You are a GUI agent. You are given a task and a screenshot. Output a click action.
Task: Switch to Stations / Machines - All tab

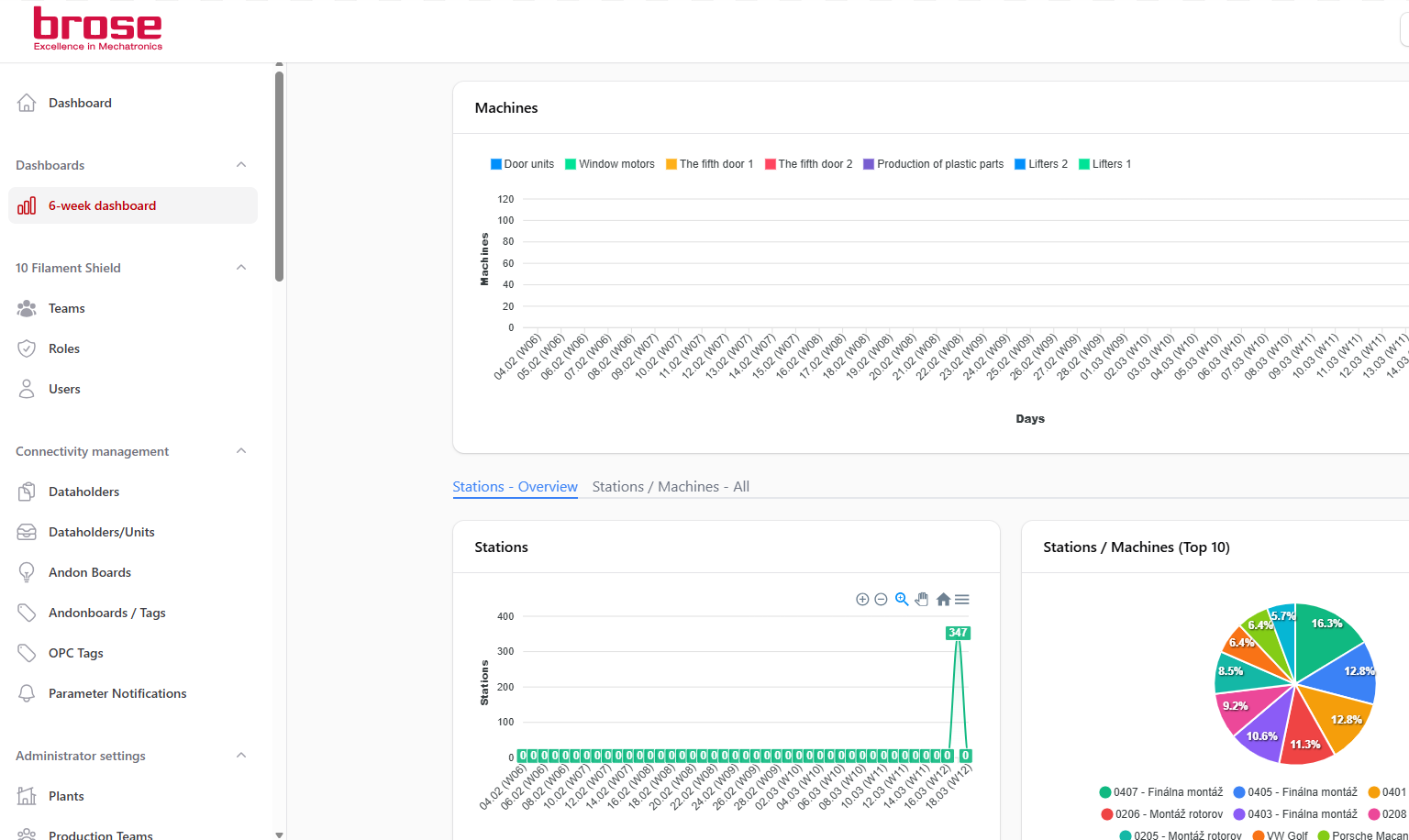[x=671, y=487]
